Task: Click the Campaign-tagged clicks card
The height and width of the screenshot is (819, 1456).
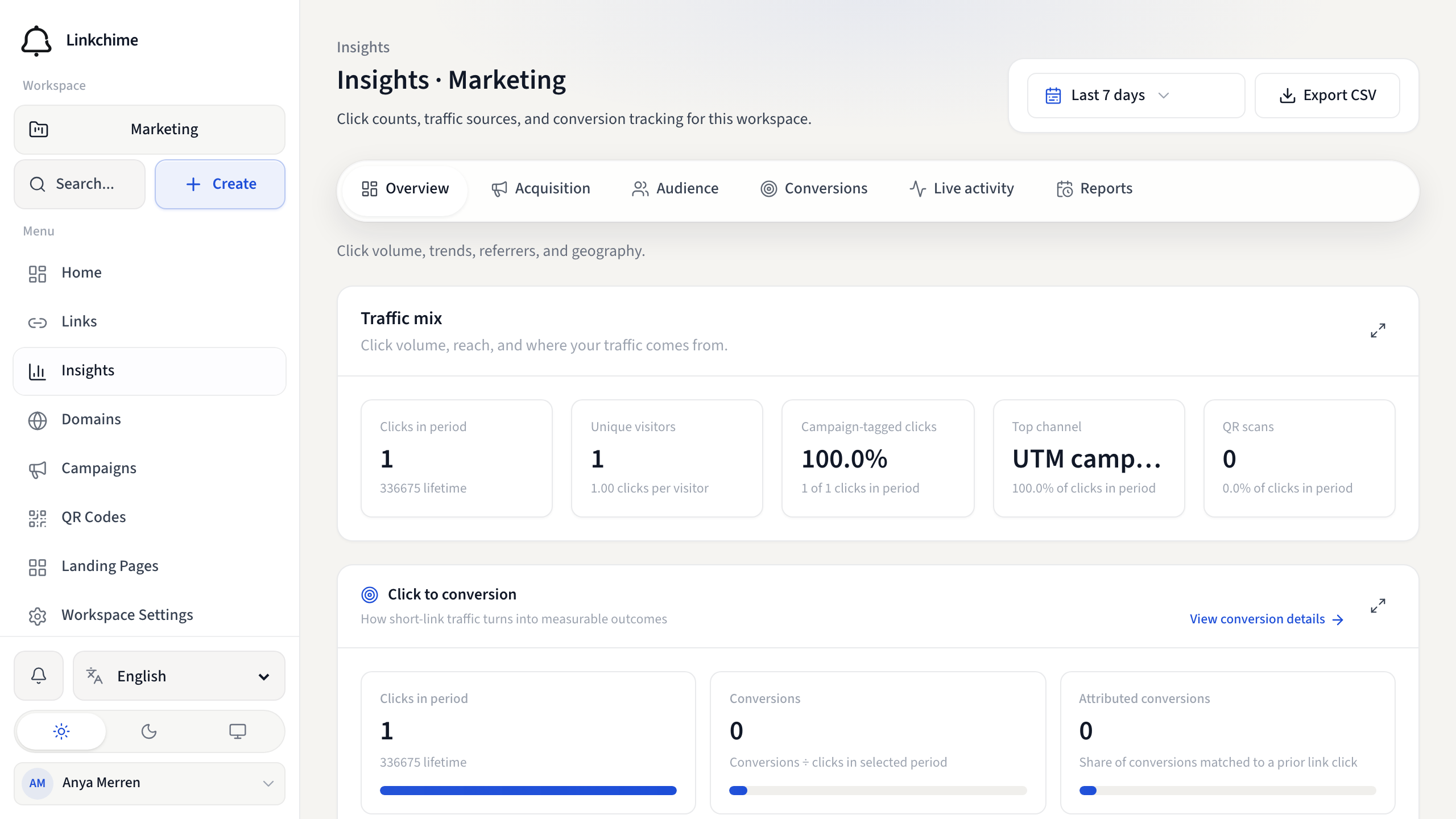Action: (878, 458)
